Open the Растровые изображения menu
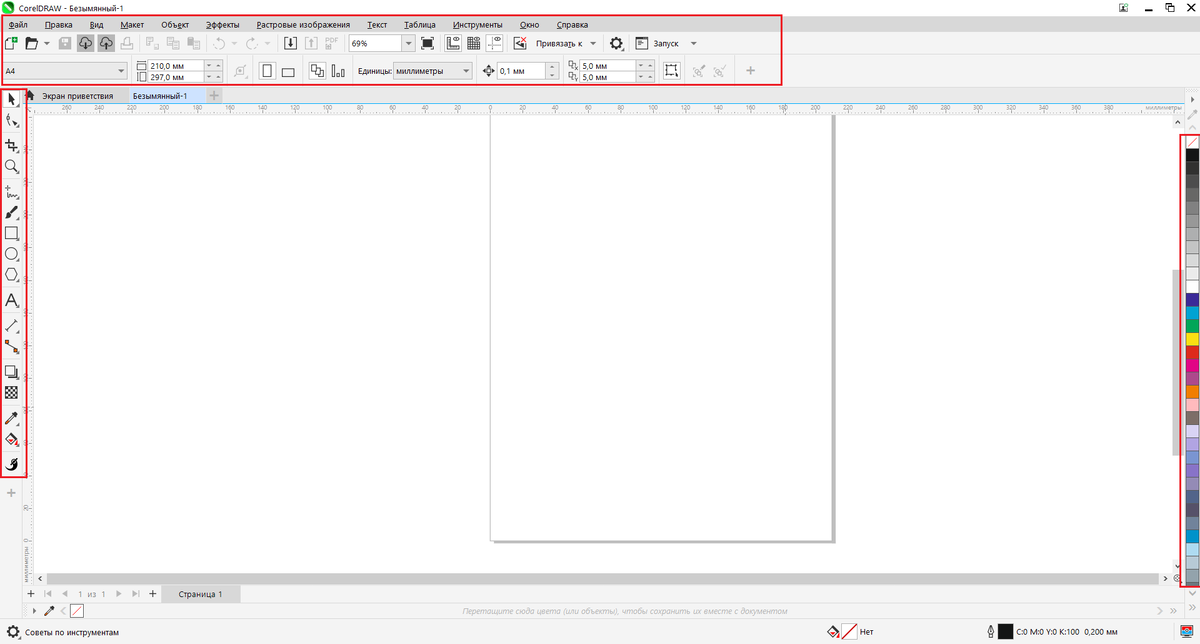1200x644 pixels. [x=303, y=24]
